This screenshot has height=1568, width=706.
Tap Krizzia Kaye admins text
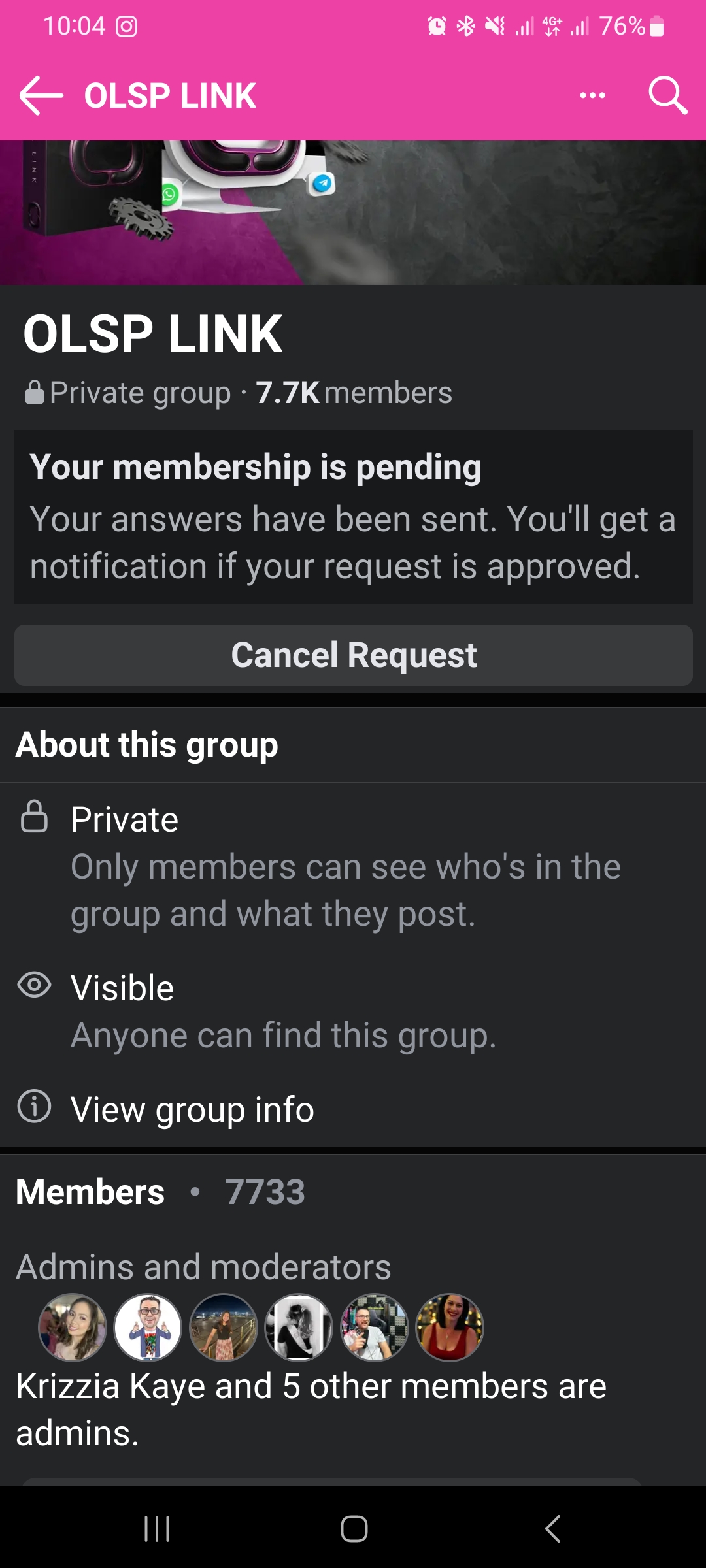tap(311, 1409)
